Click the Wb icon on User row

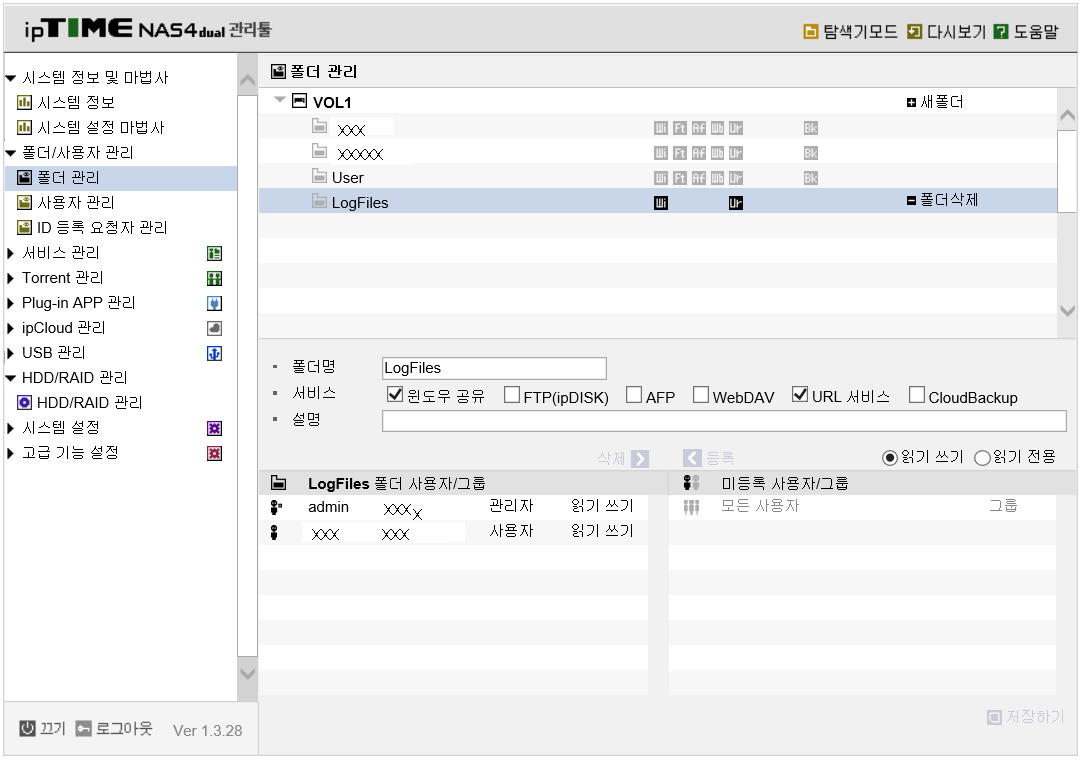(x=717, y=178)
